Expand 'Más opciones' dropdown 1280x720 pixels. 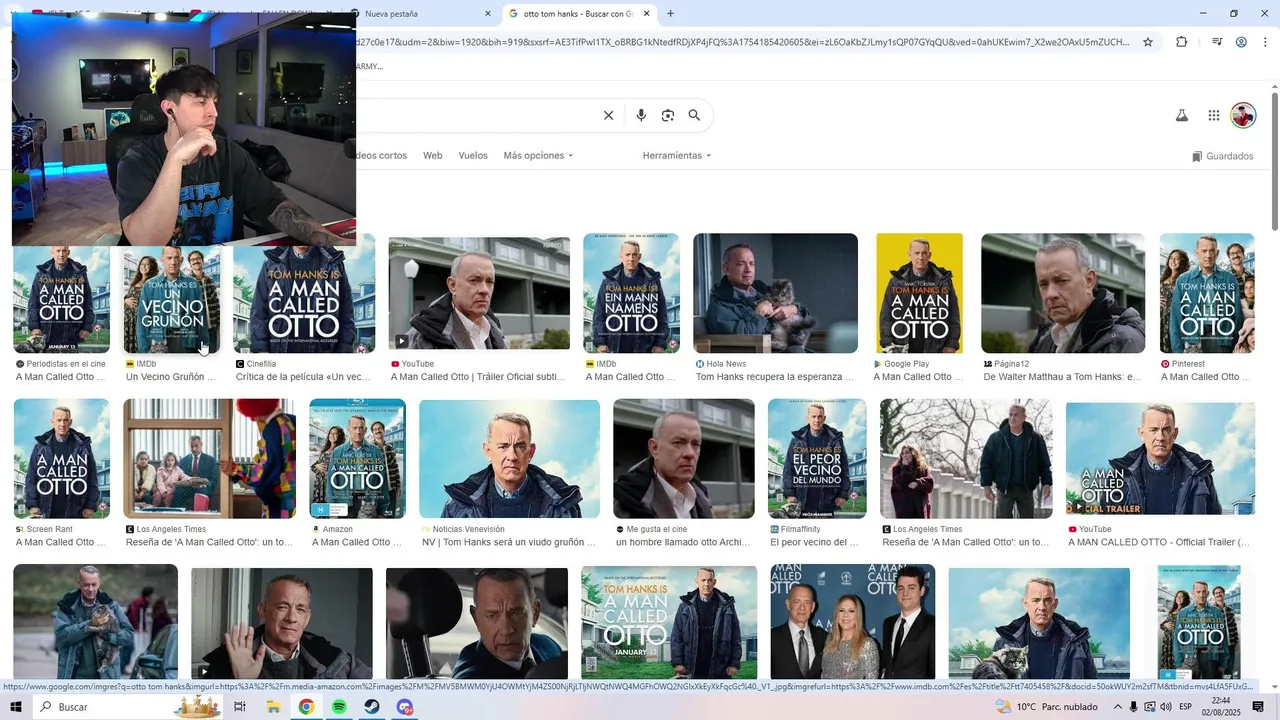coord(538,156)
